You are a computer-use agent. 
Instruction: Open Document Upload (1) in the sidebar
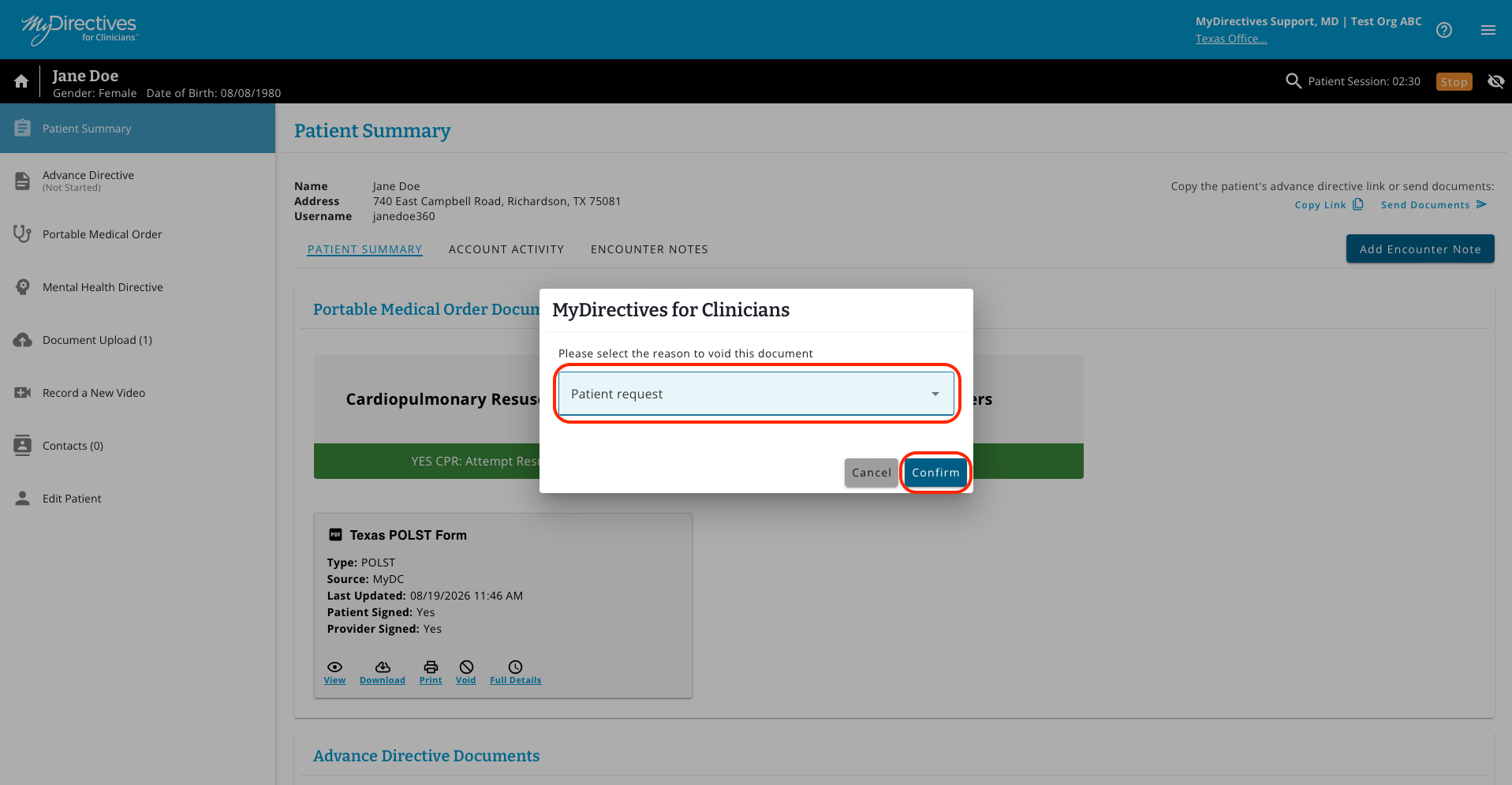(x=137, y=340)
